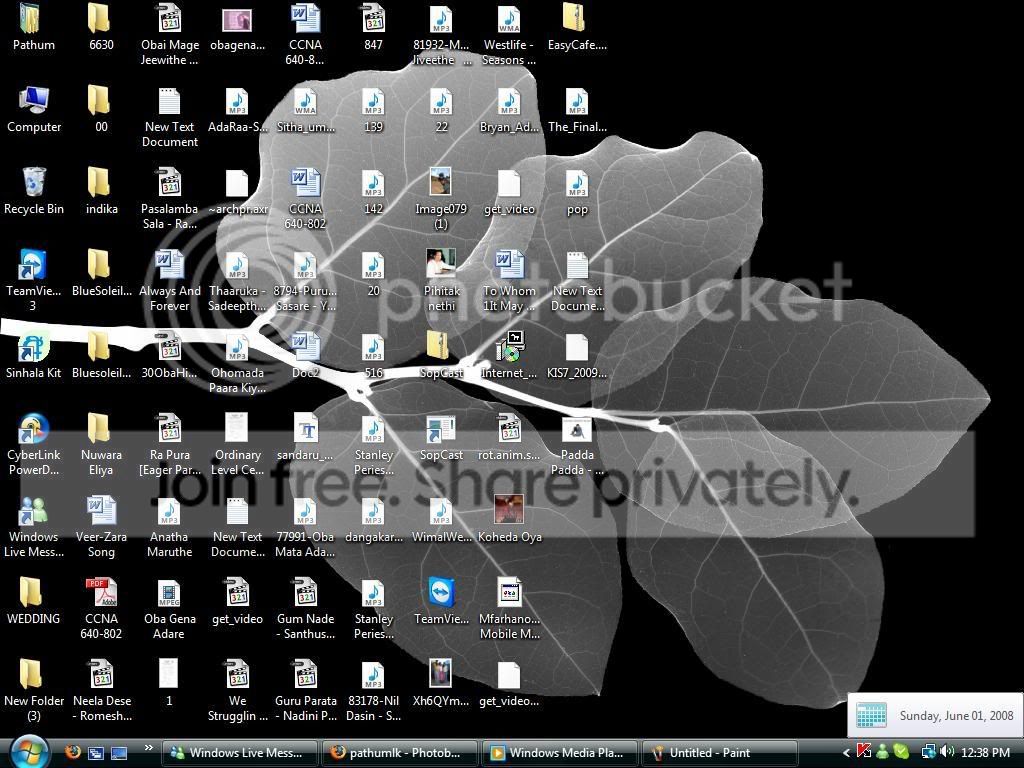Open the volume speaker tray icon
This screenshot has height=768, width=1024.
[x=948, y=752]
